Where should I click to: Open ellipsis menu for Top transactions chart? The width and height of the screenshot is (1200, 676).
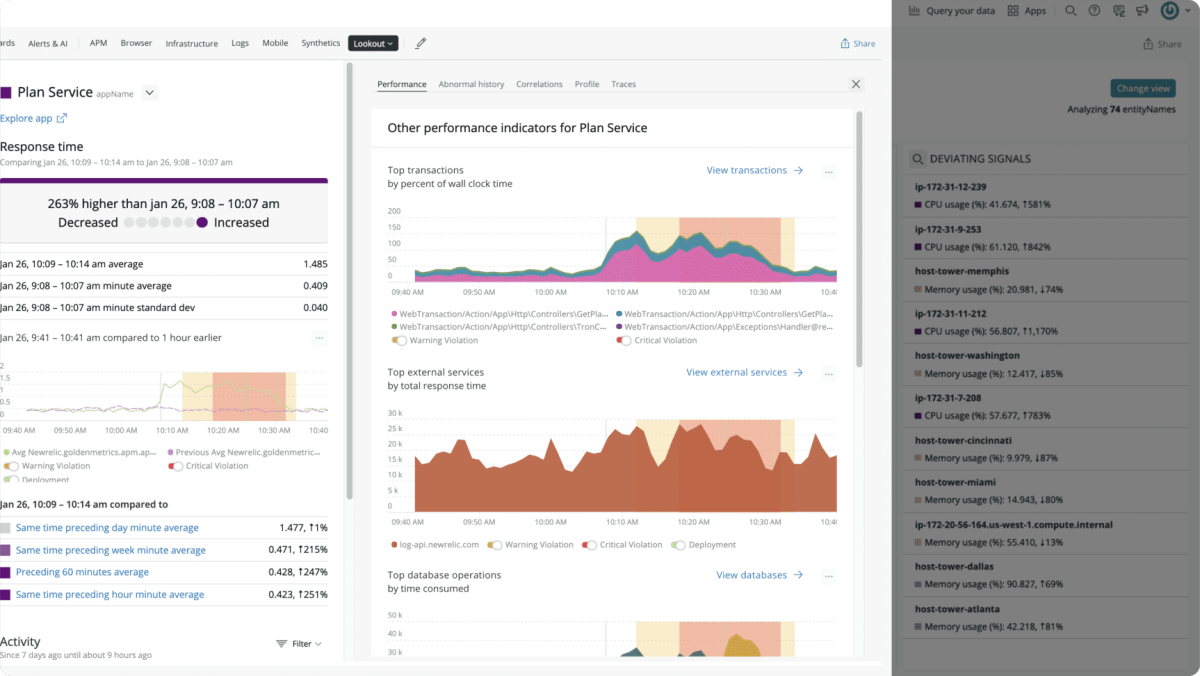coord(828,172)
